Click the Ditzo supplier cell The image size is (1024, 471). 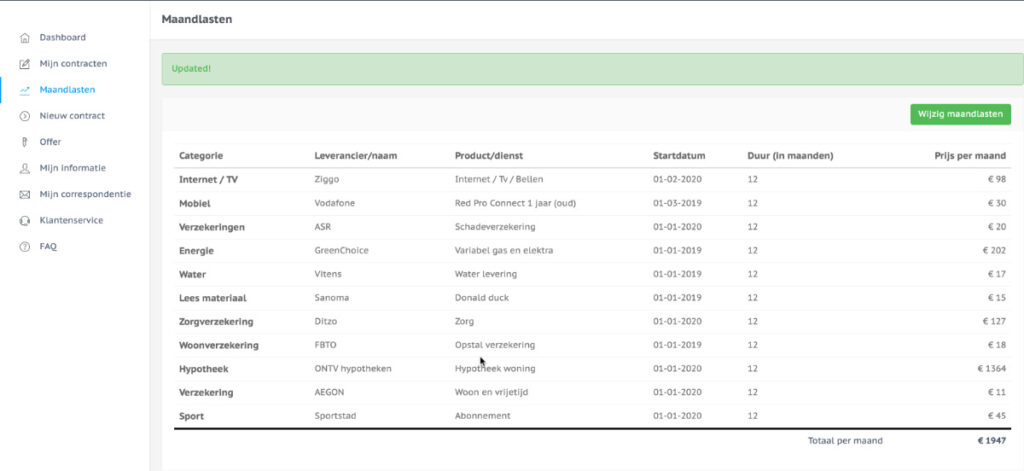point(326,322)
